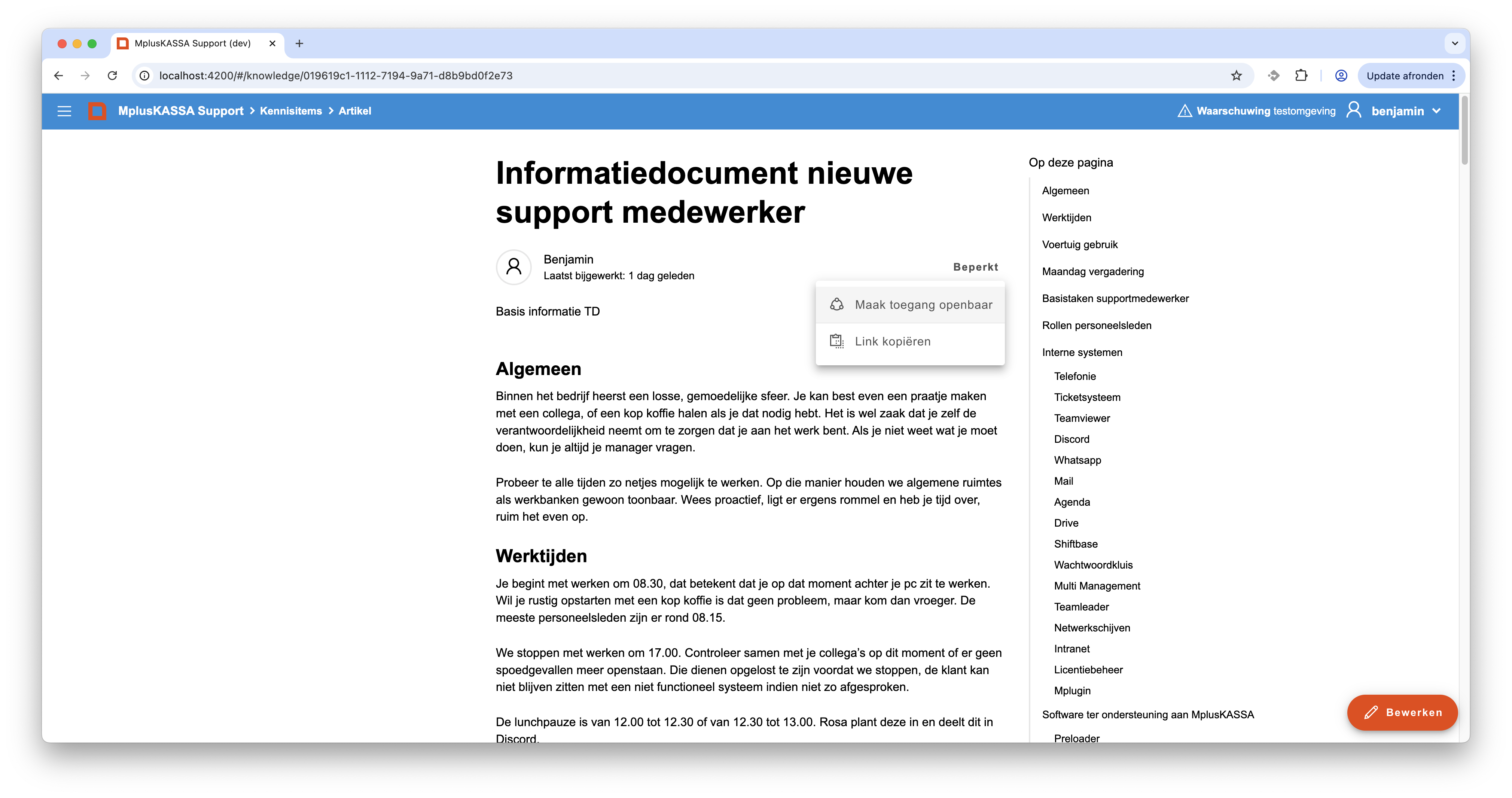
Task: Click the Waarschuwing testomgeving text
Action: (x=1265, y=111)
